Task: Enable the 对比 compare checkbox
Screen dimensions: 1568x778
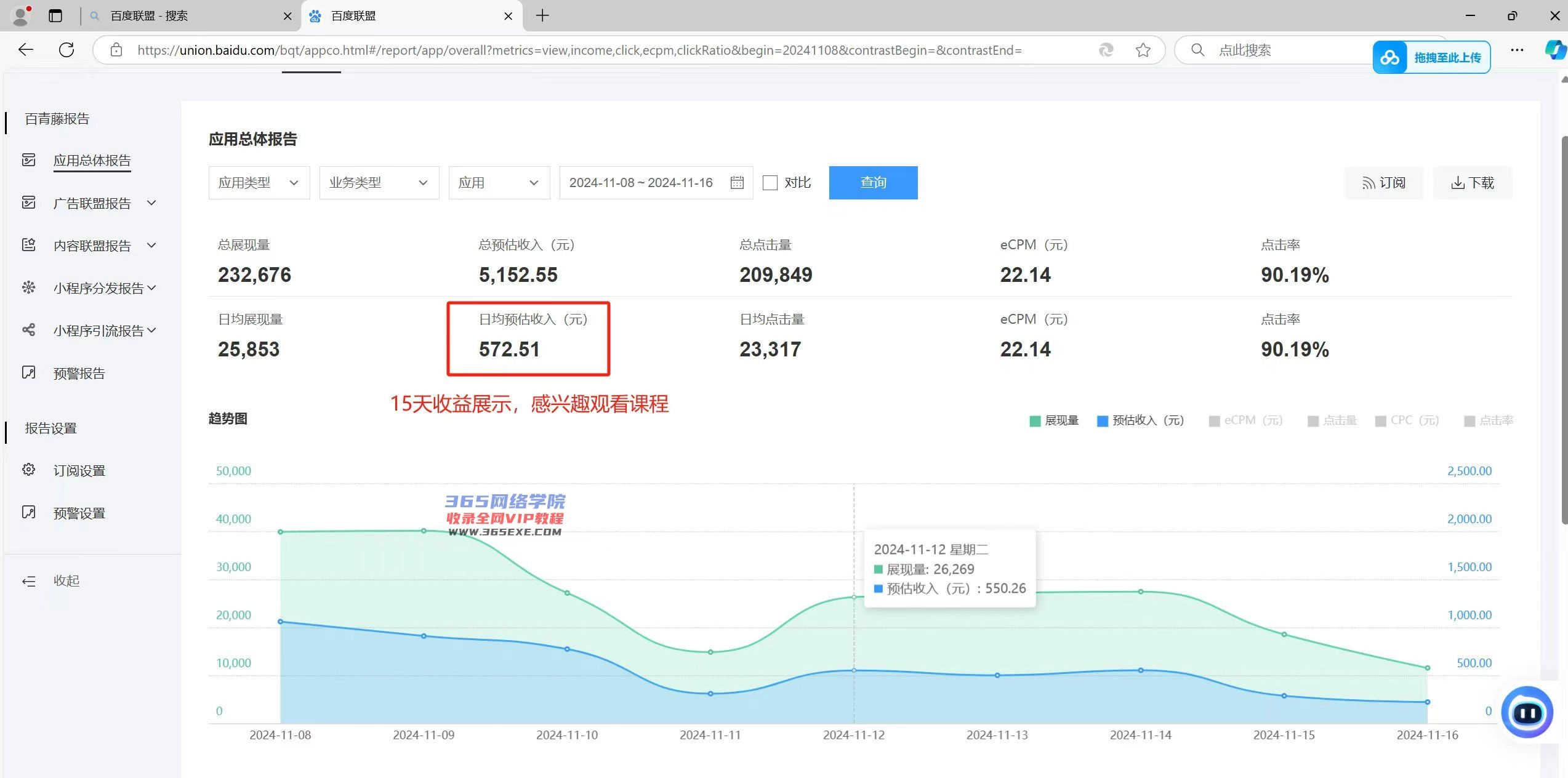Action: (770, 183)
